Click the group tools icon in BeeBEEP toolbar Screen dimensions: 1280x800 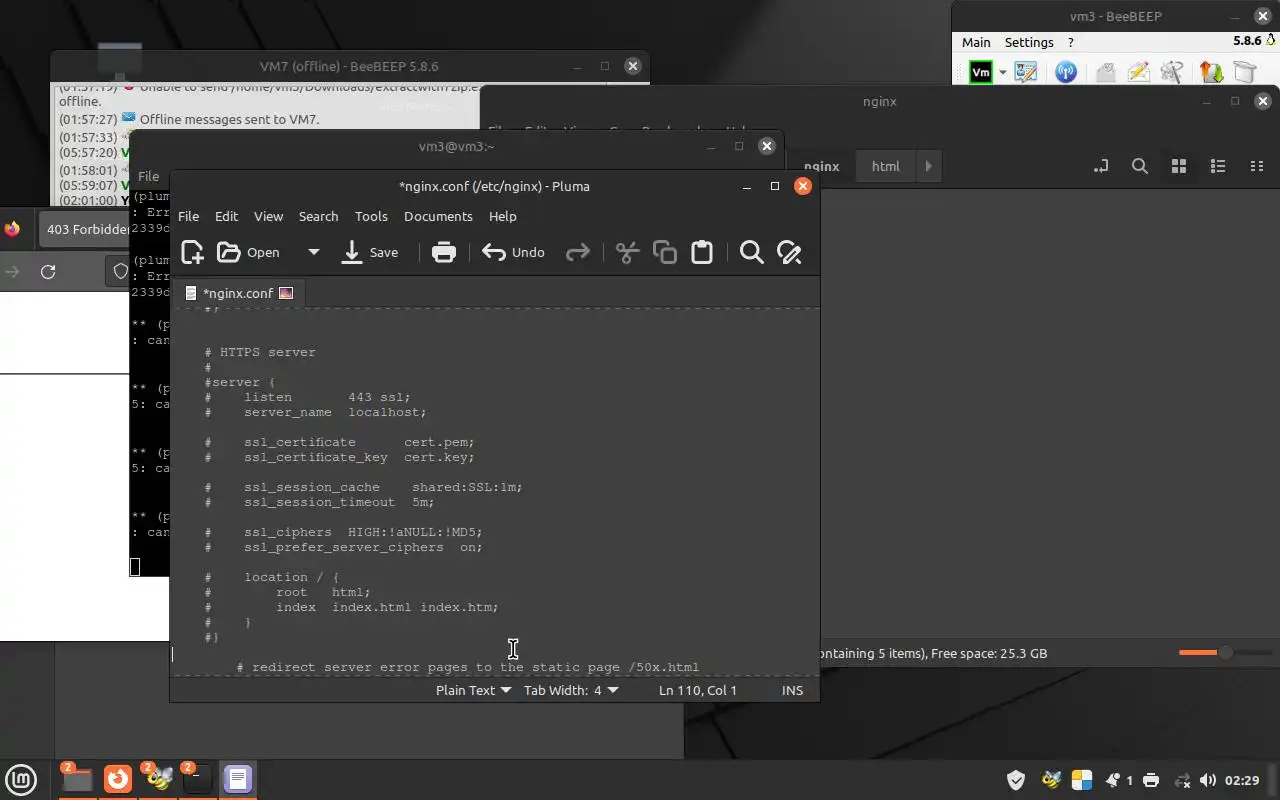1172,72
